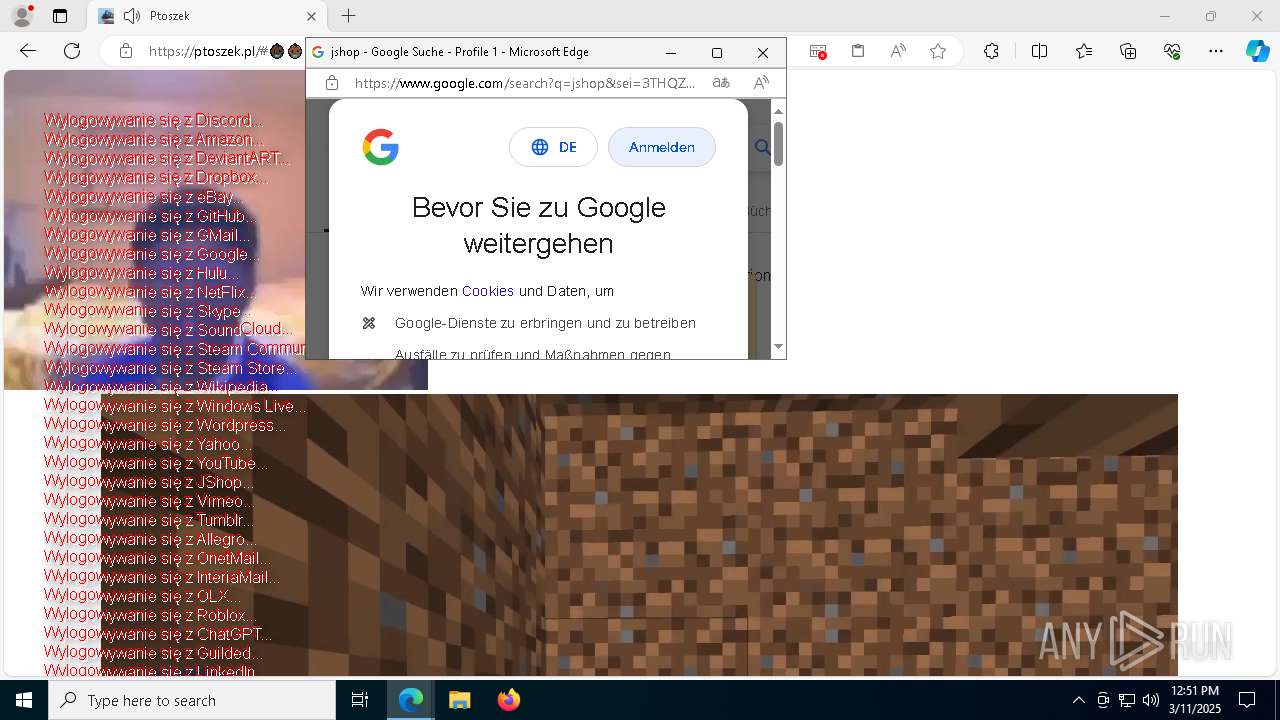The width and height of the screenshot is (1280, 720).
Task: Click text 'Wylogowywanie się z Discord...'
Action: point(154,120)
